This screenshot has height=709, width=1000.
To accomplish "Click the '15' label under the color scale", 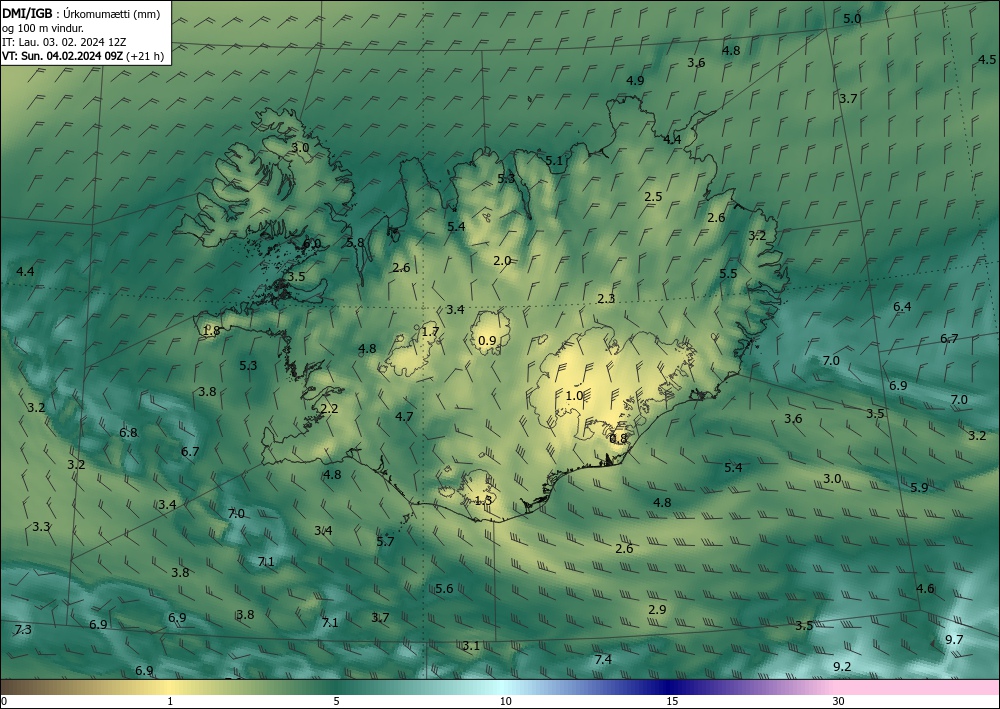I will [672, 701].
